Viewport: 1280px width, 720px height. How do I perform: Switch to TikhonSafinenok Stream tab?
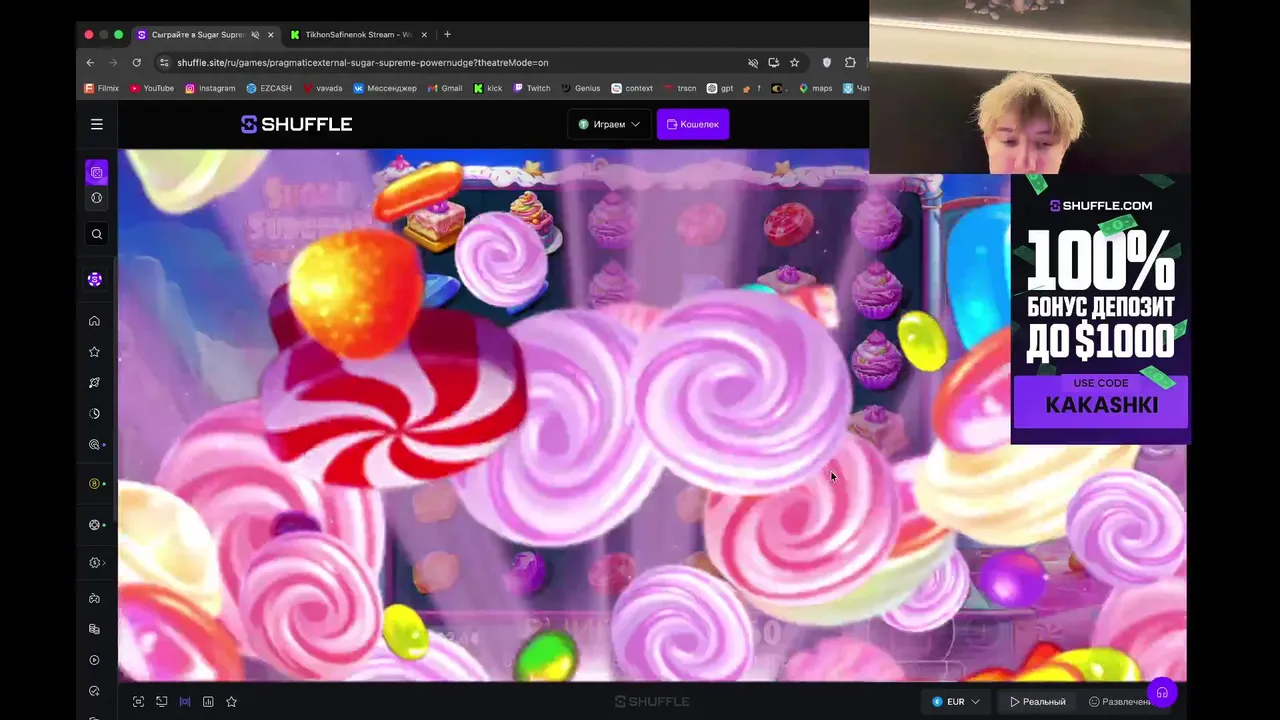pos(357,35)
